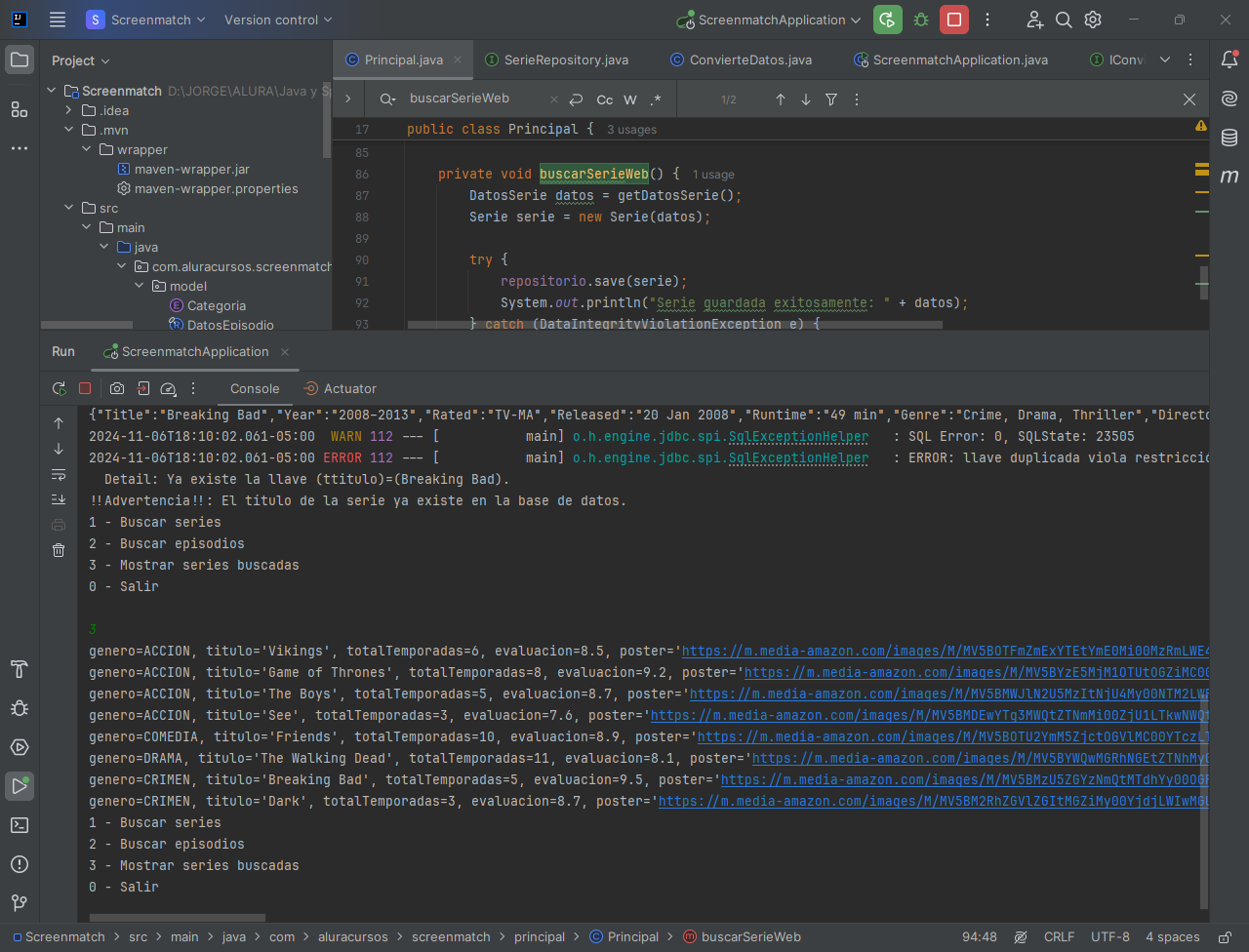Open the Actuator tab in Run panel
The height and width of the screenshot is (952, 1249).
pos(340,388)
